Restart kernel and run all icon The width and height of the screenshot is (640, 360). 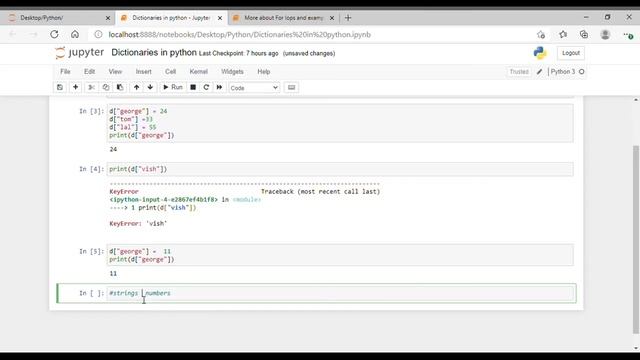coord(220,87)
